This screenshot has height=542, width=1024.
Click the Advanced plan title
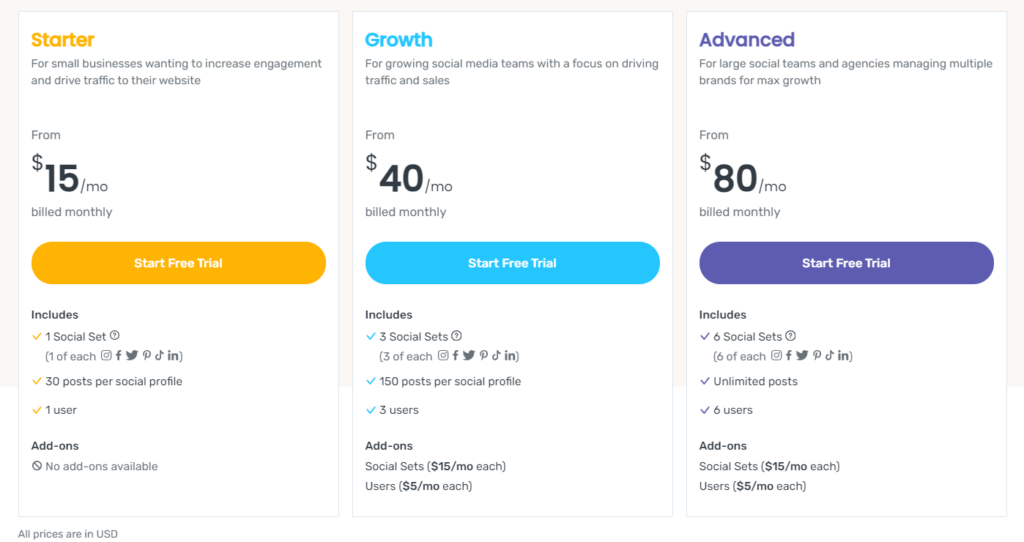pos(746,40)
